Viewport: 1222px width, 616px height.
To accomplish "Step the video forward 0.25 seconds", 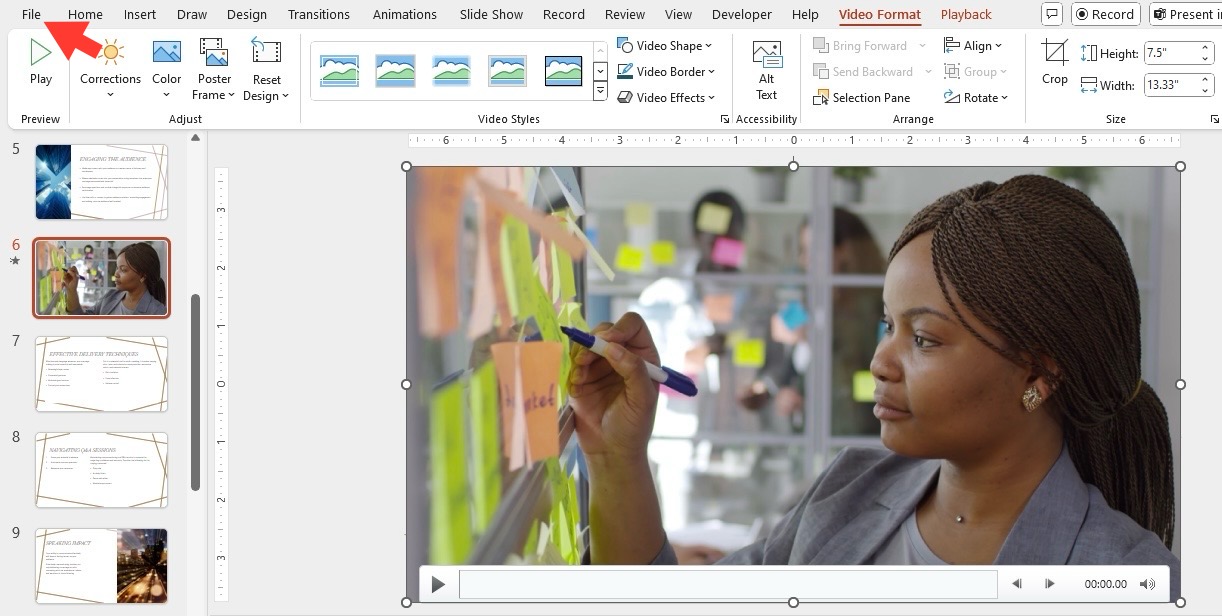I will tap(1049, 584).
